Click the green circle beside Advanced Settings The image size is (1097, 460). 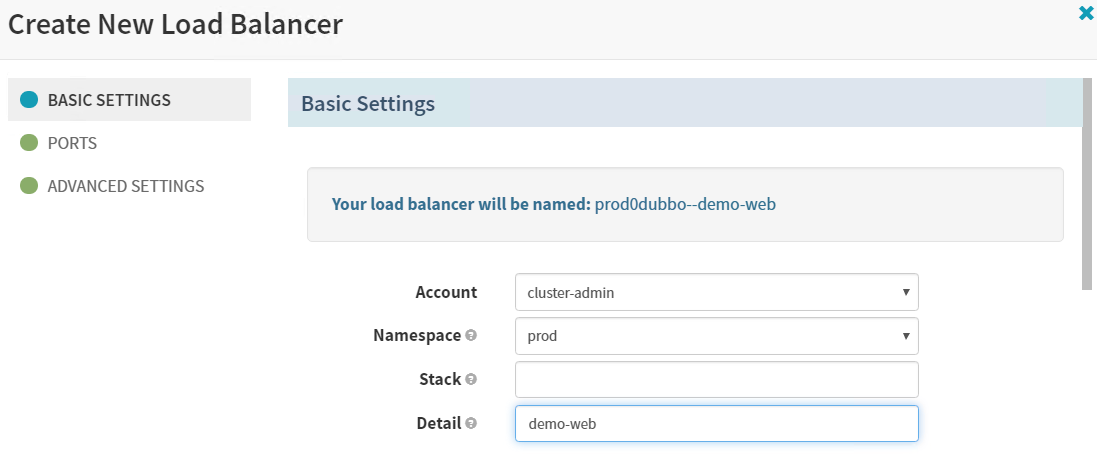point(29,186)
